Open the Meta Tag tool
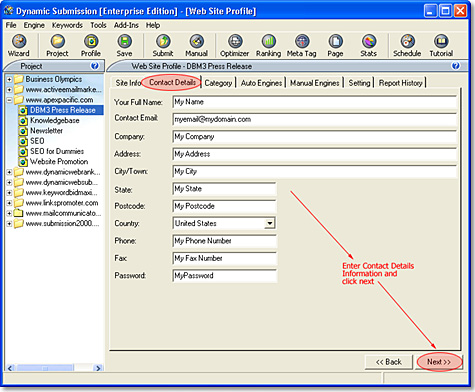 click(302, 45)
